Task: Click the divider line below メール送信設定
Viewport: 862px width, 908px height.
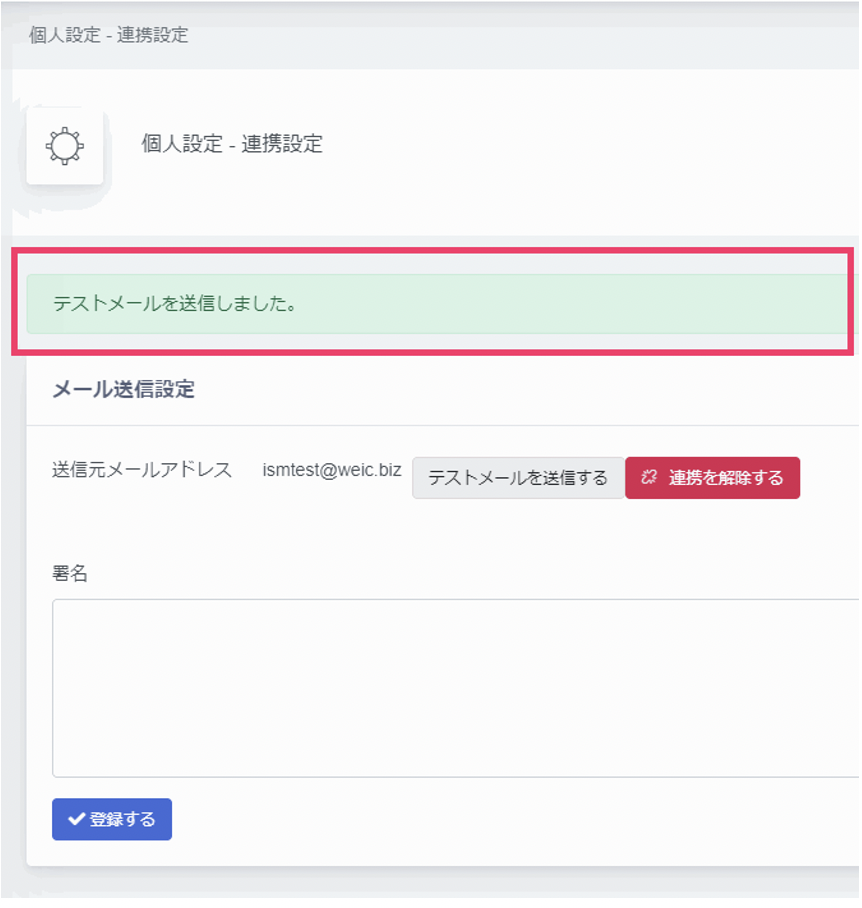Action: 443,426
